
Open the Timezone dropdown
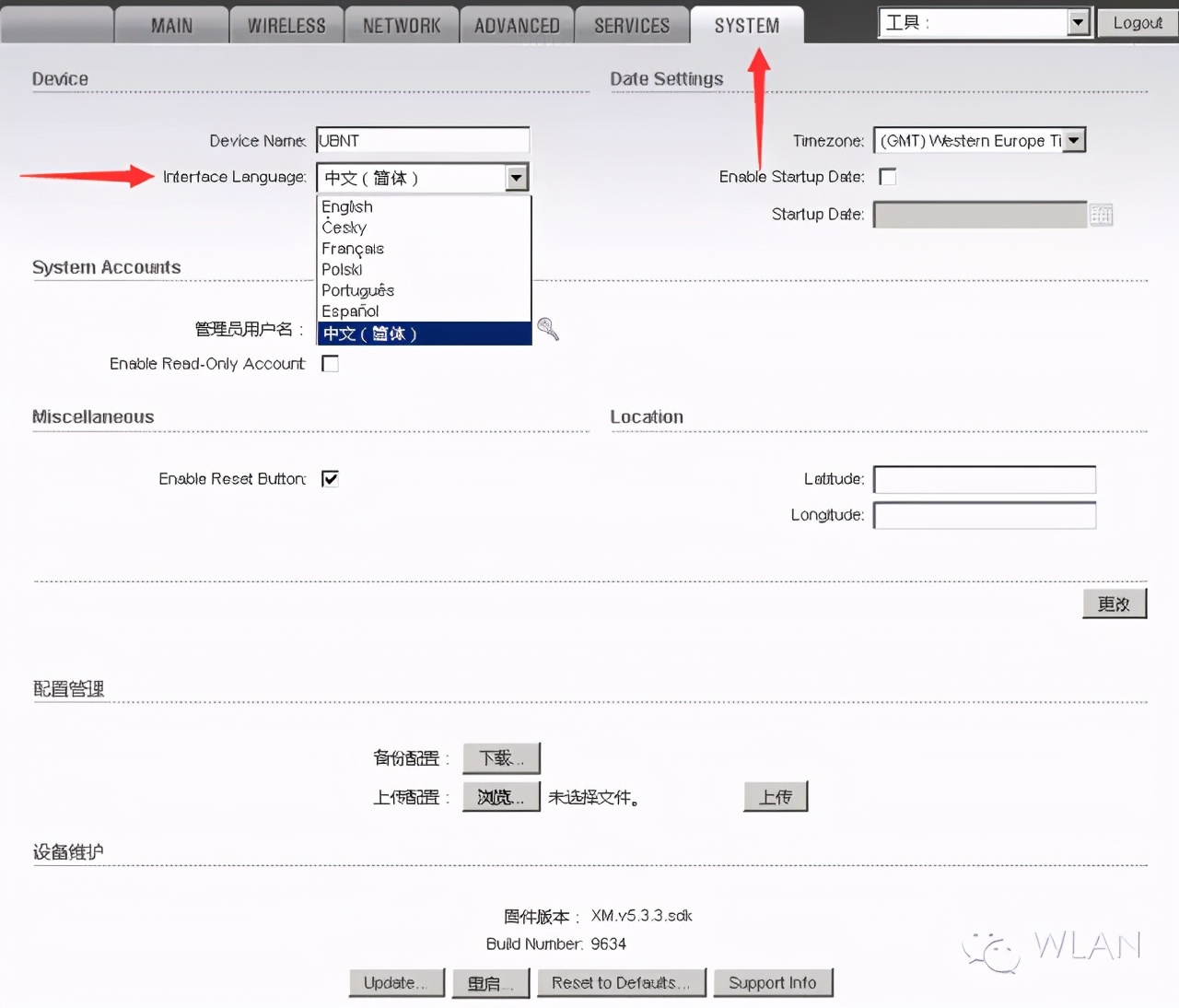(x=980, y=140)
